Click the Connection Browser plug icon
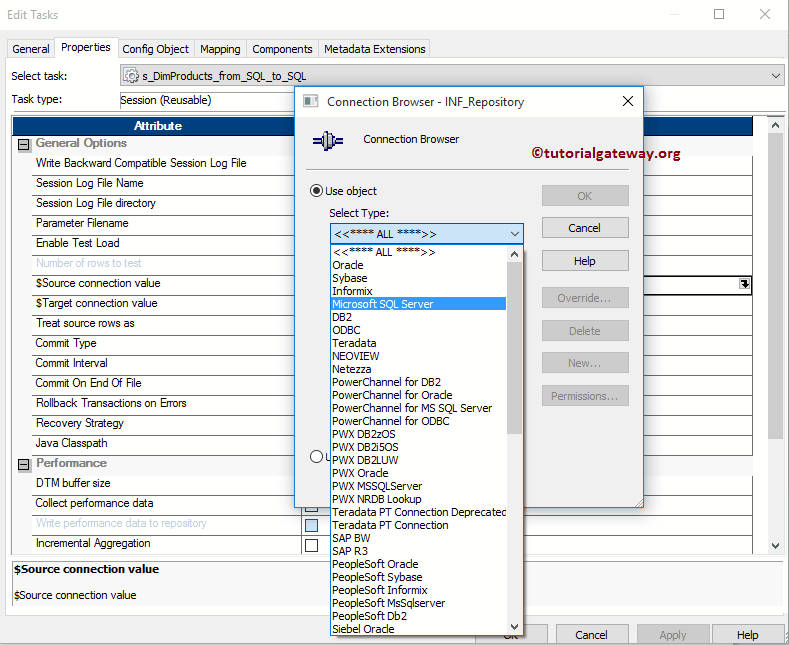 tap(328, 141)
